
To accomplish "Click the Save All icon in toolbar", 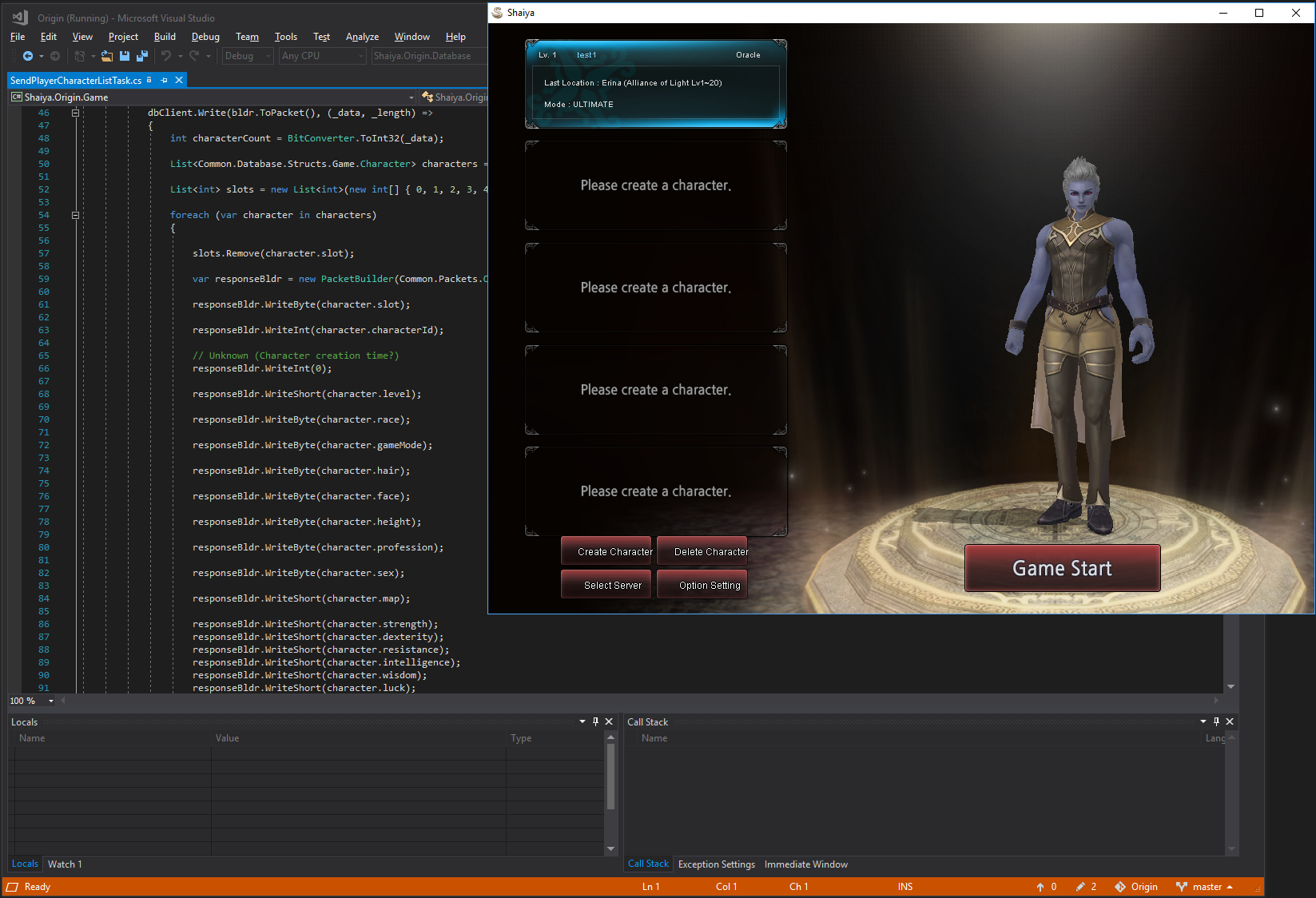I will pos(142,56).
